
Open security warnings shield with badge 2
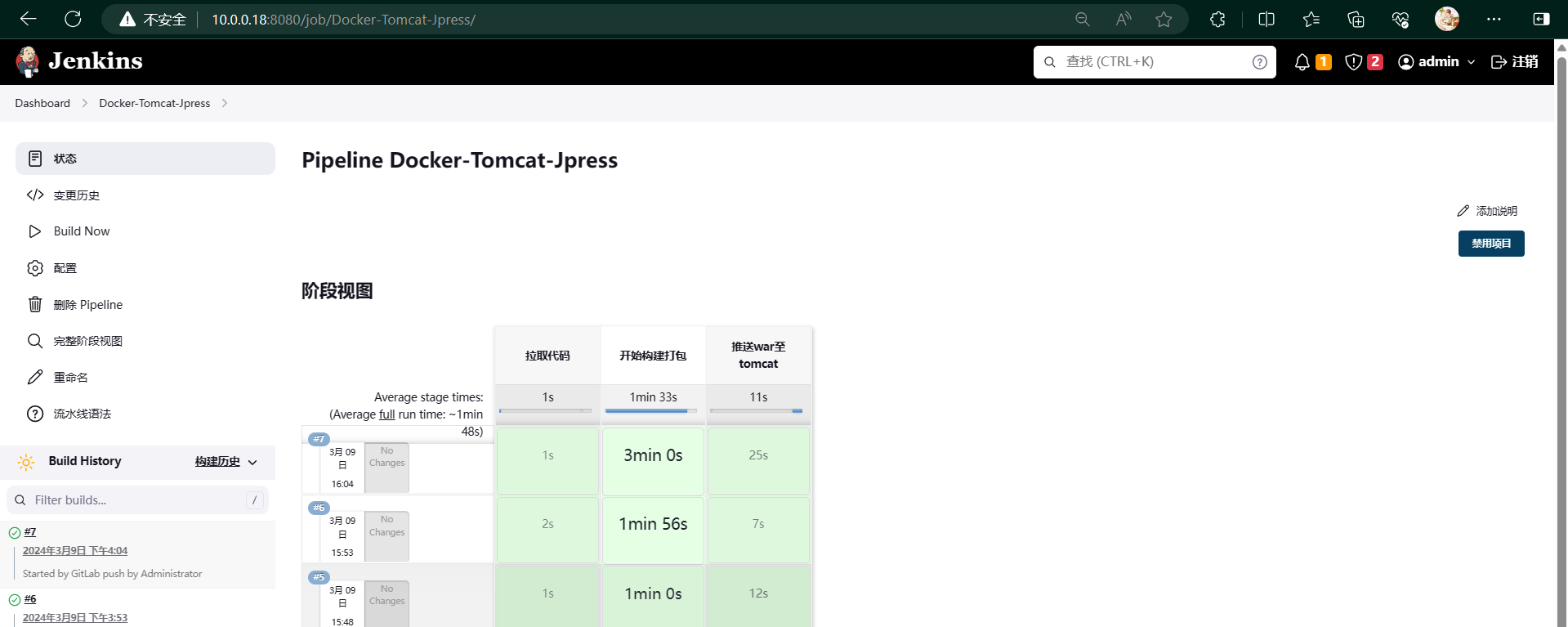point(1364,62)
